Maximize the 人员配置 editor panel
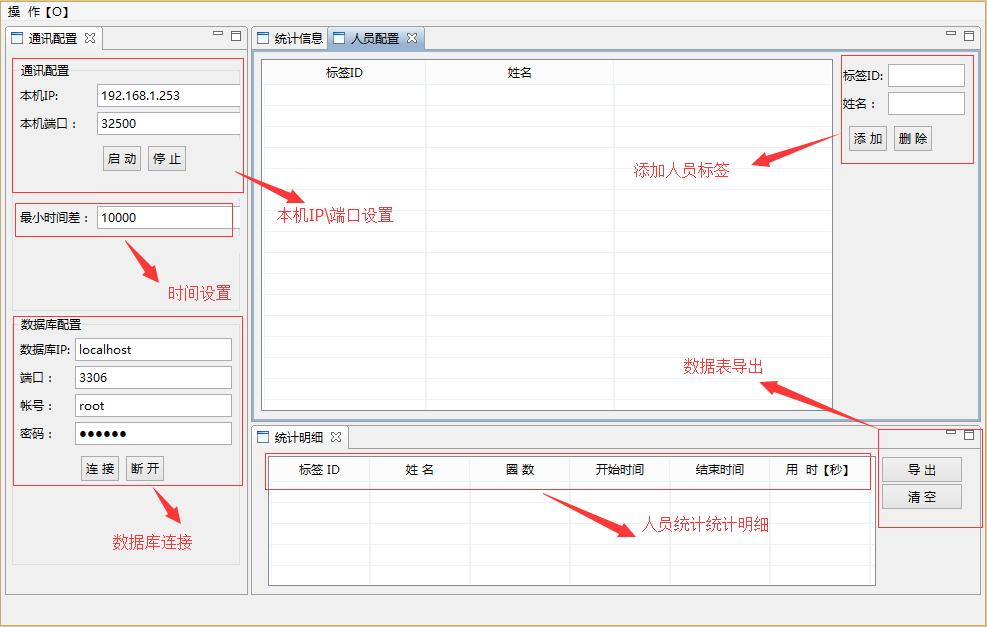 coord(969,36)
